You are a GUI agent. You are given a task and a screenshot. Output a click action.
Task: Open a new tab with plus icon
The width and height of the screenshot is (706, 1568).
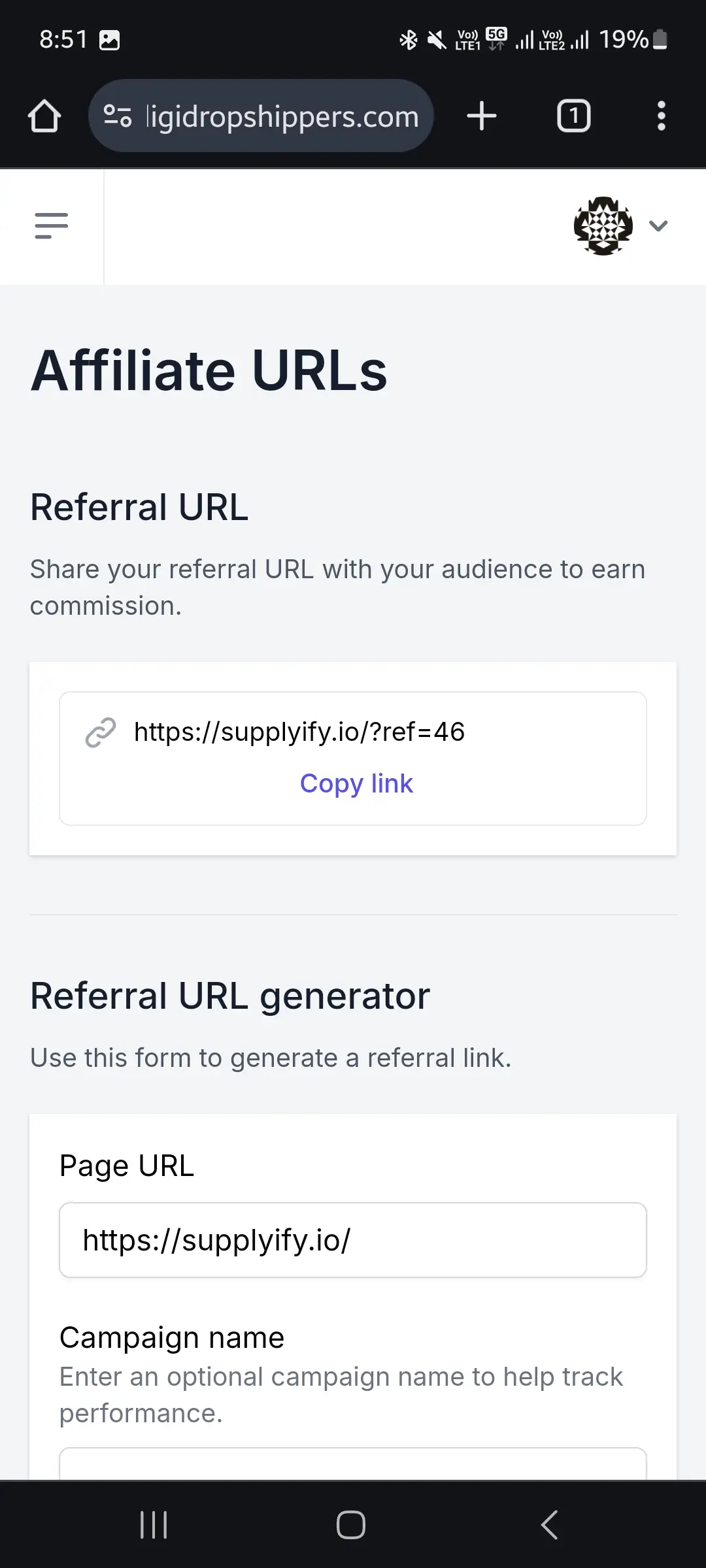click(482, 116)
